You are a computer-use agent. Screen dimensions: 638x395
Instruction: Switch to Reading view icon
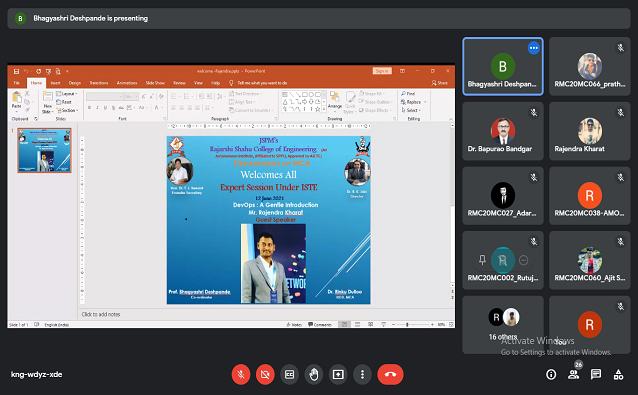[x=370, y=325]
